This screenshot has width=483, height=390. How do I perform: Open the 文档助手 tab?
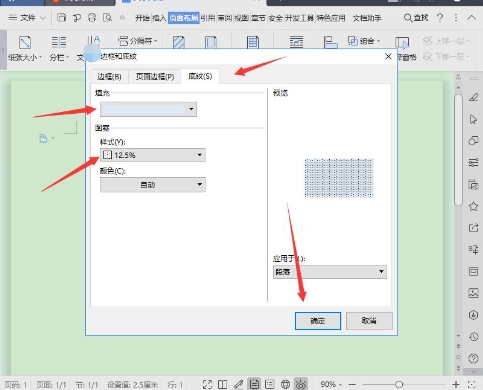(367, 18)
